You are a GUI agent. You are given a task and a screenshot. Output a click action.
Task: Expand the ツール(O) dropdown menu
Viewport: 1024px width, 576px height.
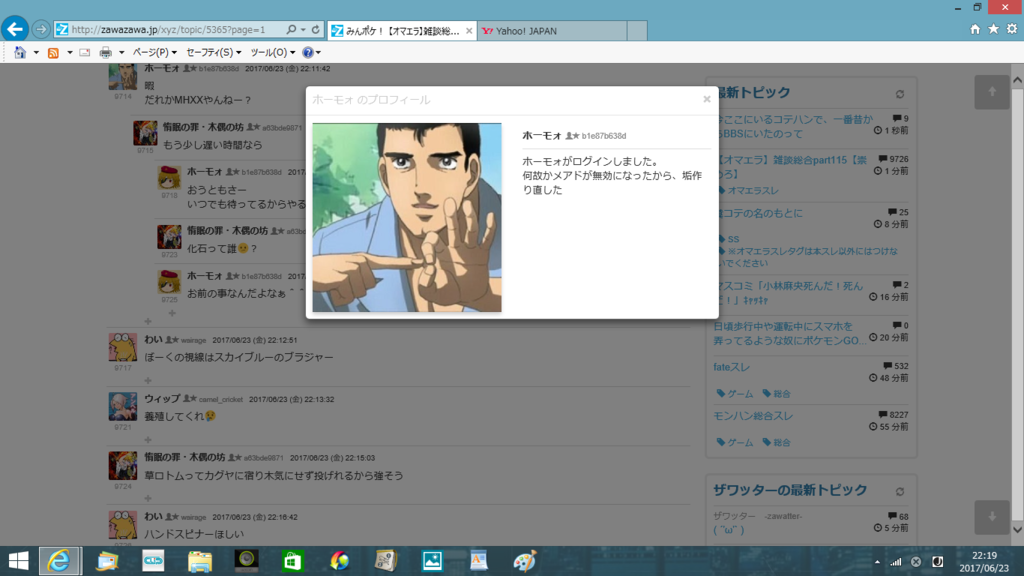tap(272, 52)
